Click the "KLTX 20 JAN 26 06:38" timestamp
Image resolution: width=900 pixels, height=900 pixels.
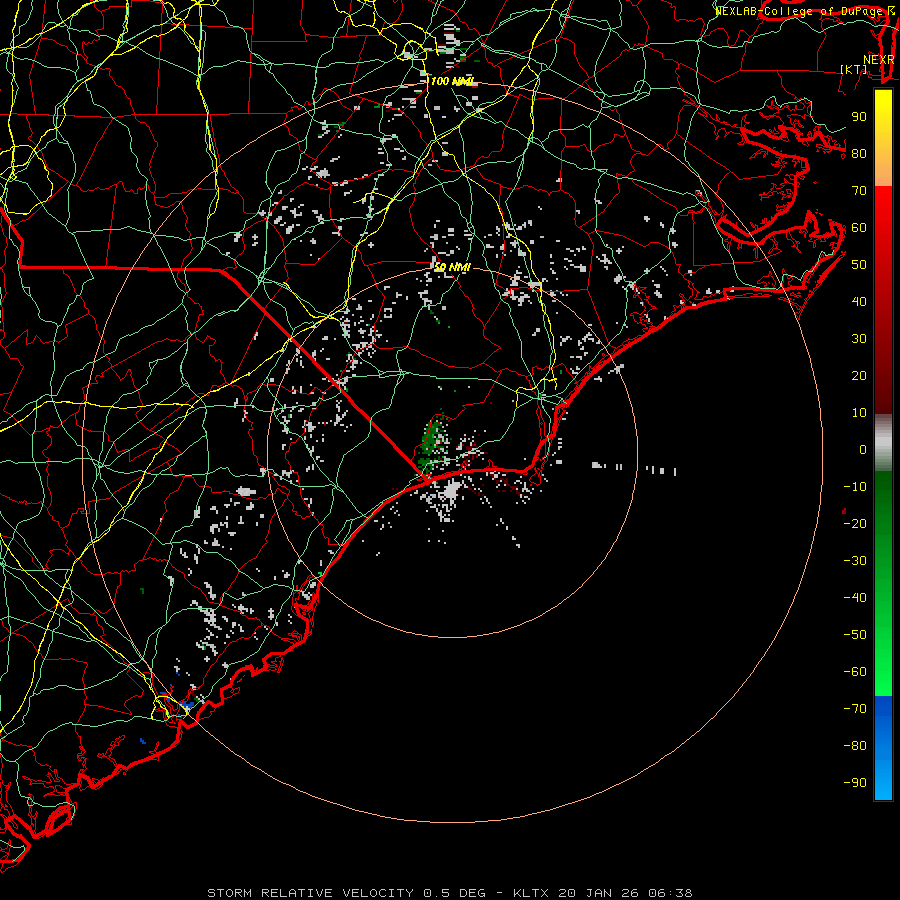pos(603,893)
